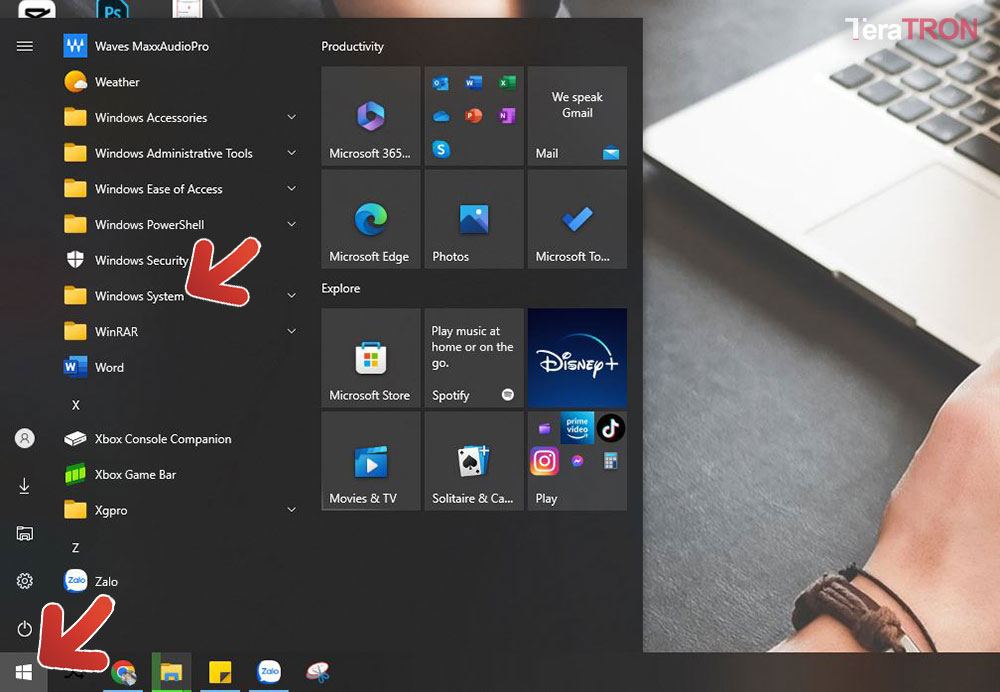Open File Explorer from the taskbar
1000x692 pixels.
click(171, 672)
